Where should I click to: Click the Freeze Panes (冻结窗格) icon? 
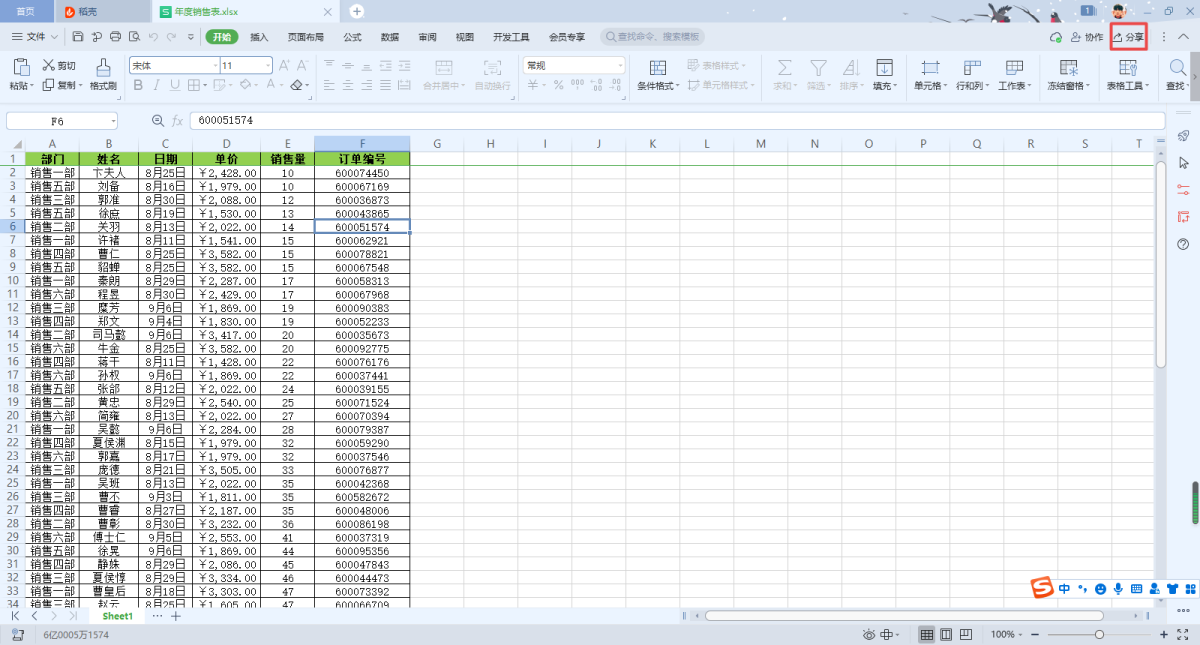(1069, 68)
